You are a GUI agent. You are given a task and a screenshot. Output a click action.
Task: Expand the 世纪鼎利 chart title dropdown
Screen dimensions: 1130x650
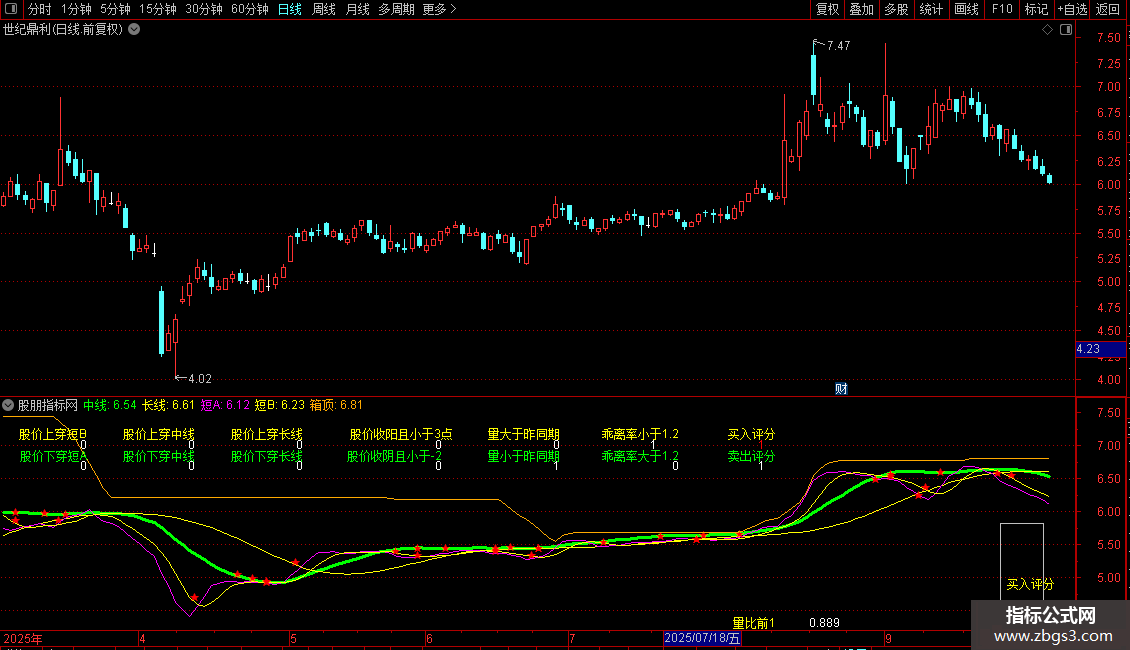pos(134,29)
